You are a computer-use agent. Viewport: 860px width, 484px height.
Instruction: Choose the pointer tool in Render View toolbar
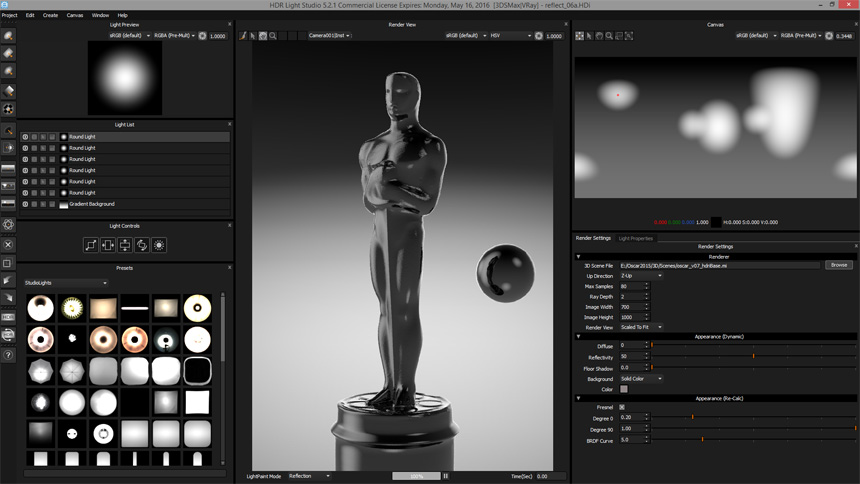click(253, 36)
